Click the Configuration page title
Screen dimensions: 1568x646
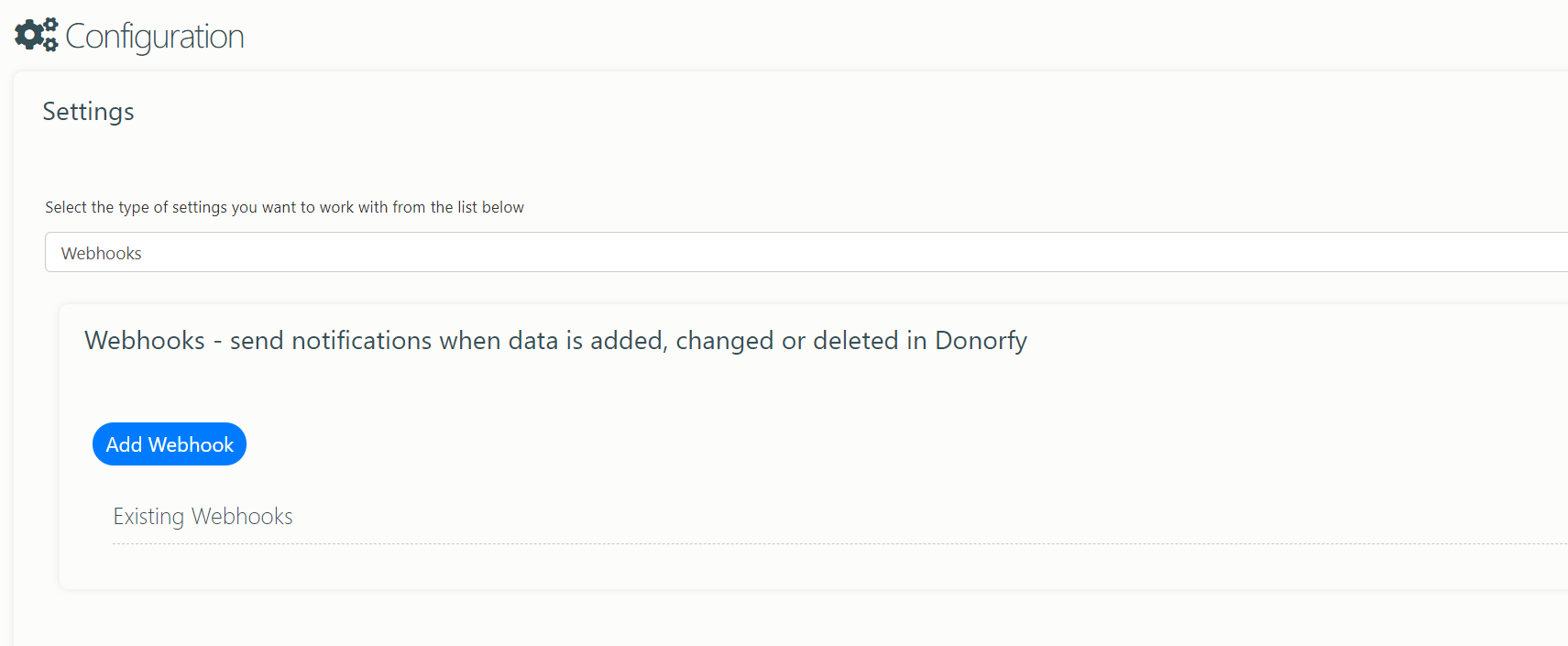tap(155, 37)
